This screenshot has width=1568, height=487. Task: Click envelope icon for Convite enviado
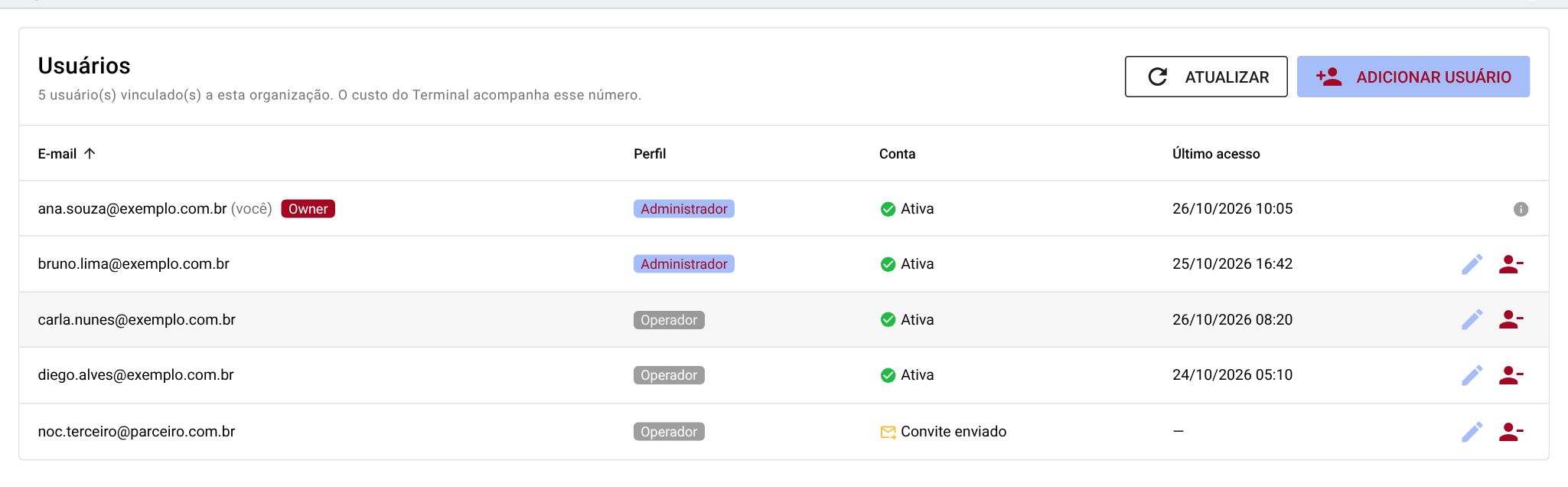pyautogui.click(x=888, y=432)
